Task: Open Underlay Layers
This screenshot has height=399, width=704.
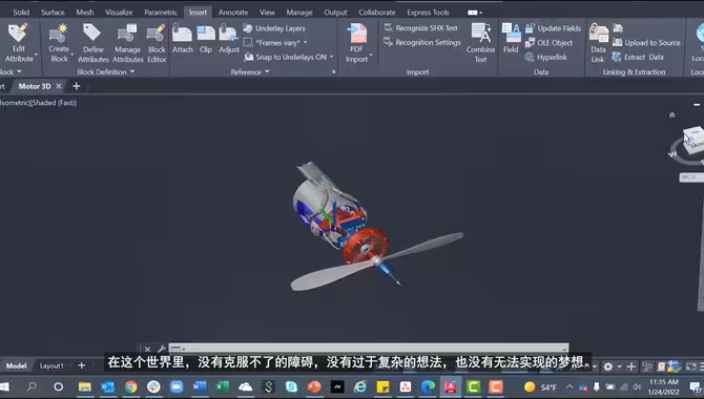Action: click(274, 28)
